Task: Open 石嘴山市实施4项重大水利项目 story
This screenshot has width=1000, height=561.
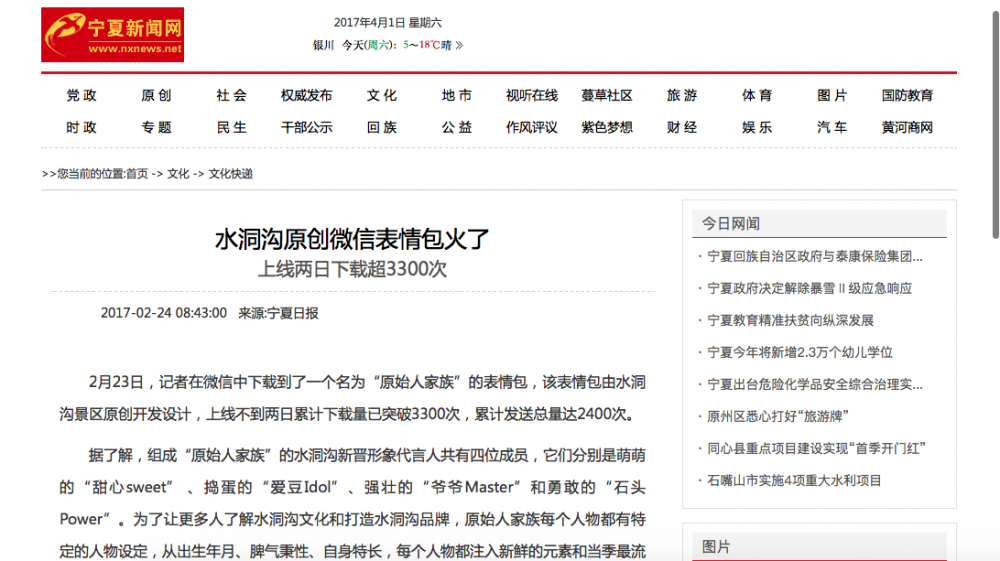Action: (x=795, y=480)
